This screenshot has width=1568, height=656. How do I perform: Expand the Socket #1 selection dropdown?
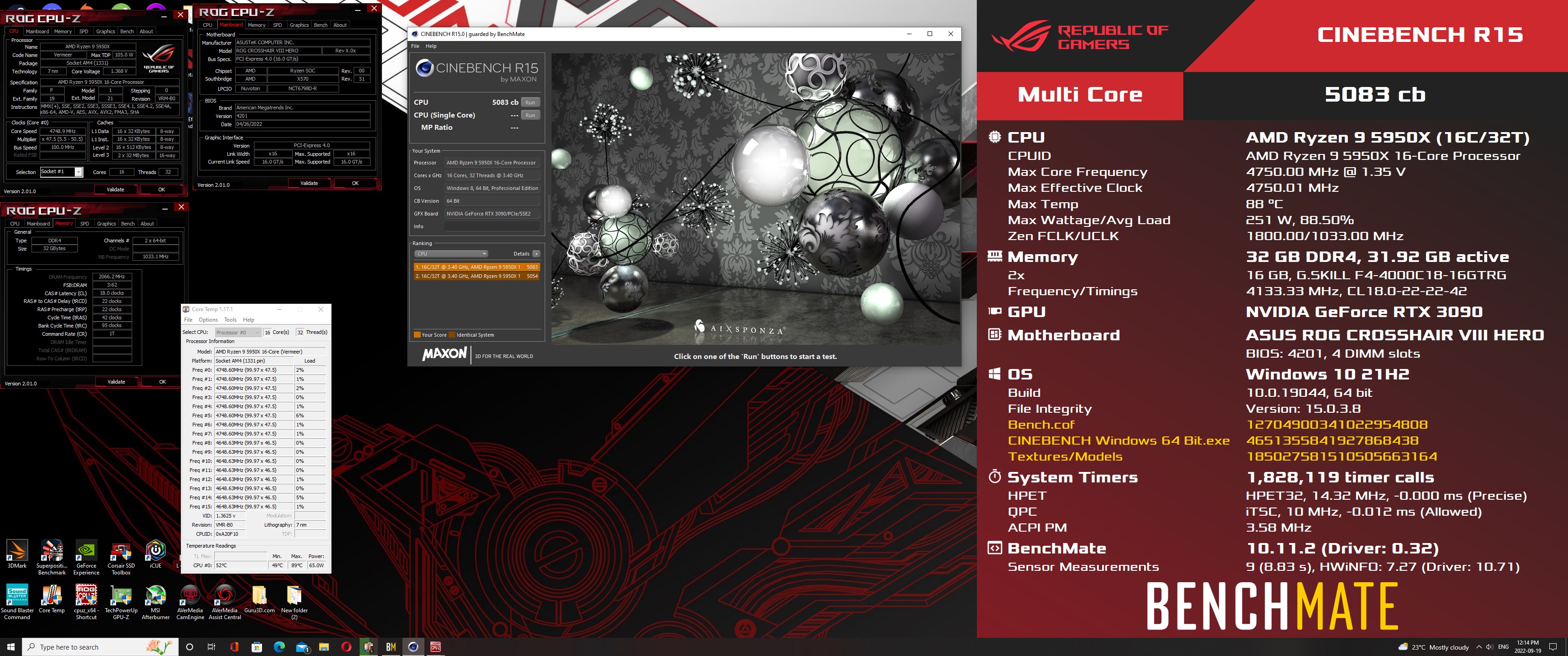point(78,172)
